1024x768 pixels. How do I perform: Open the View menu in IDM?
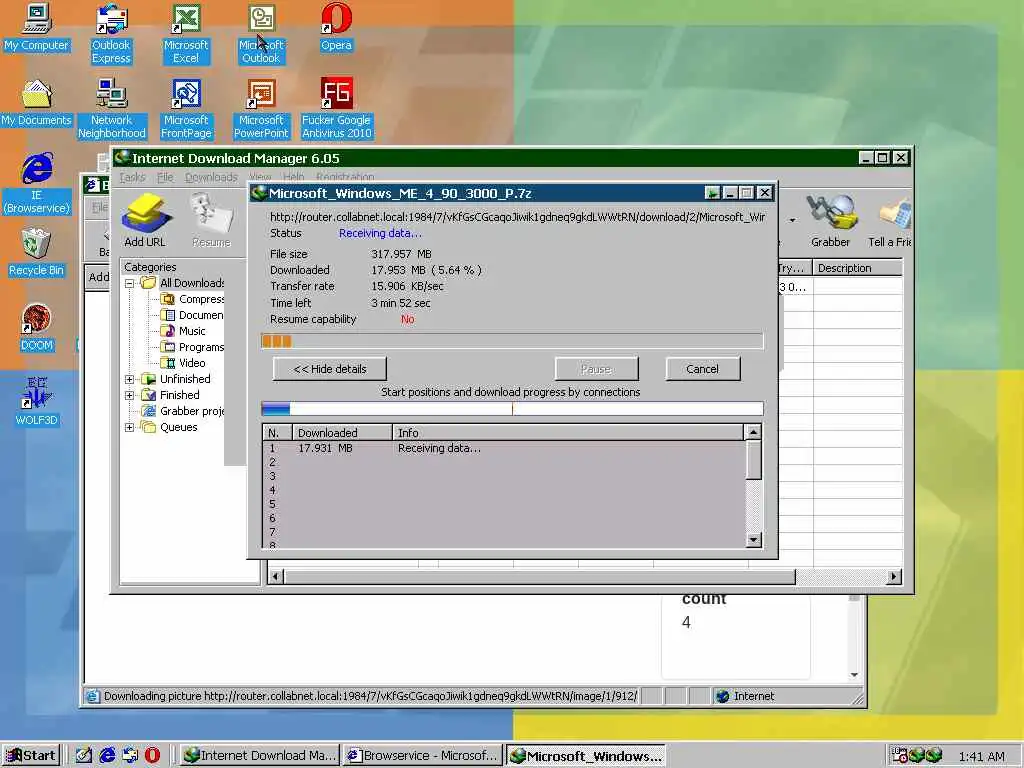[260, 177]
